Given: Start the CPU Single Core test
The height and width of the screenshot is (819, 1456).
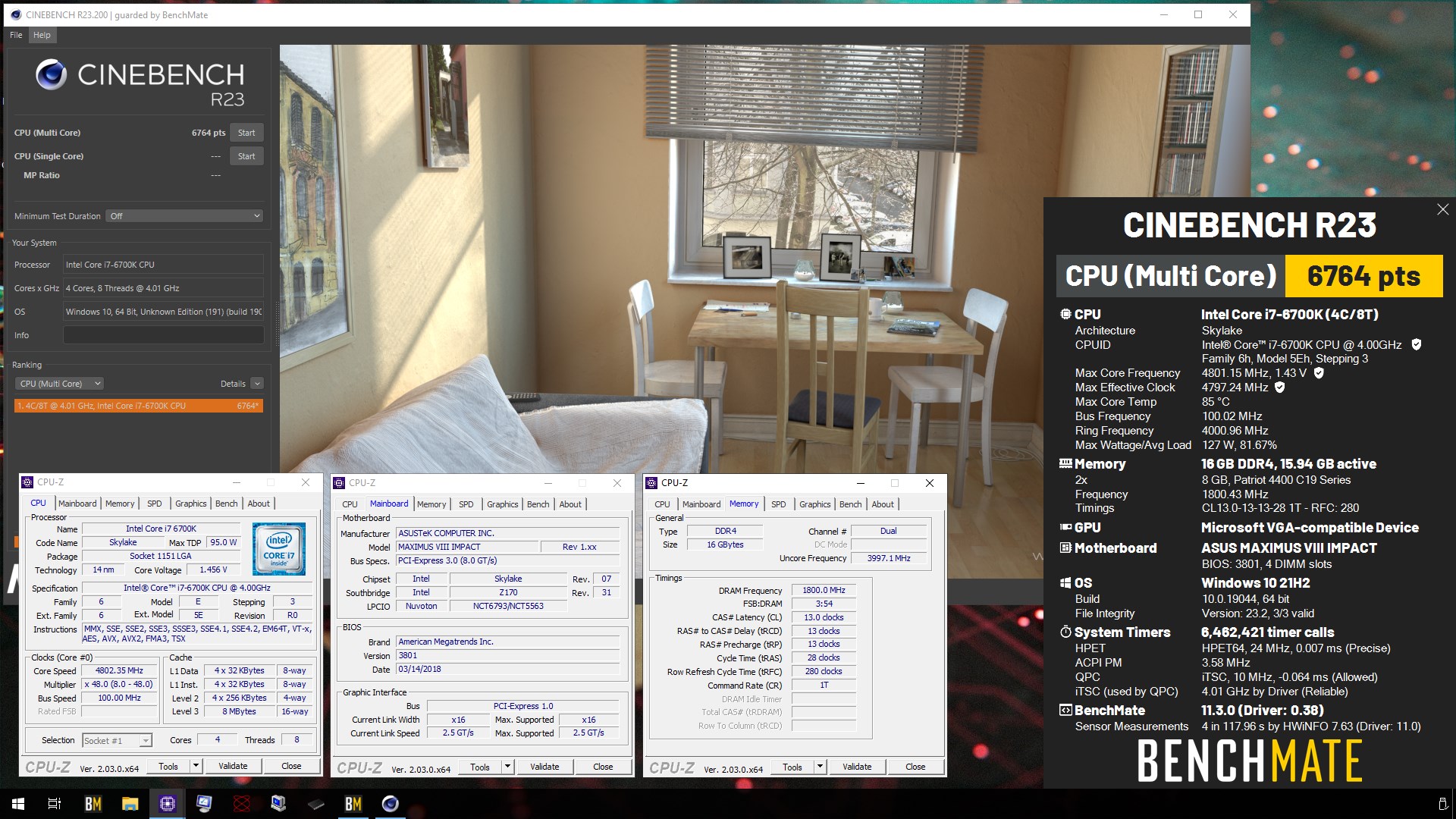Looking at the screenshot, I should pyautogui.click(x=246, y=156).
